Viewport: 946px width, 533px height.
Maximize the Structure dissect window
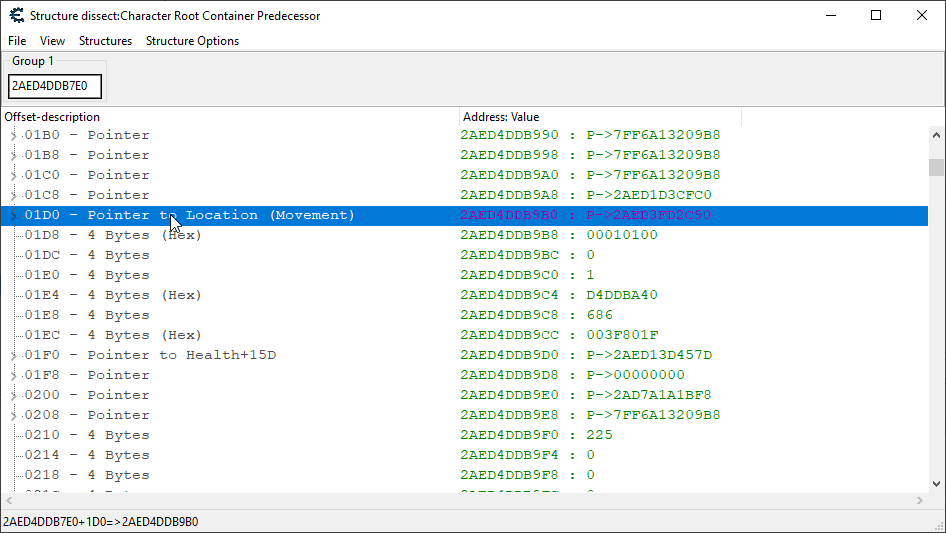point(876,15)
